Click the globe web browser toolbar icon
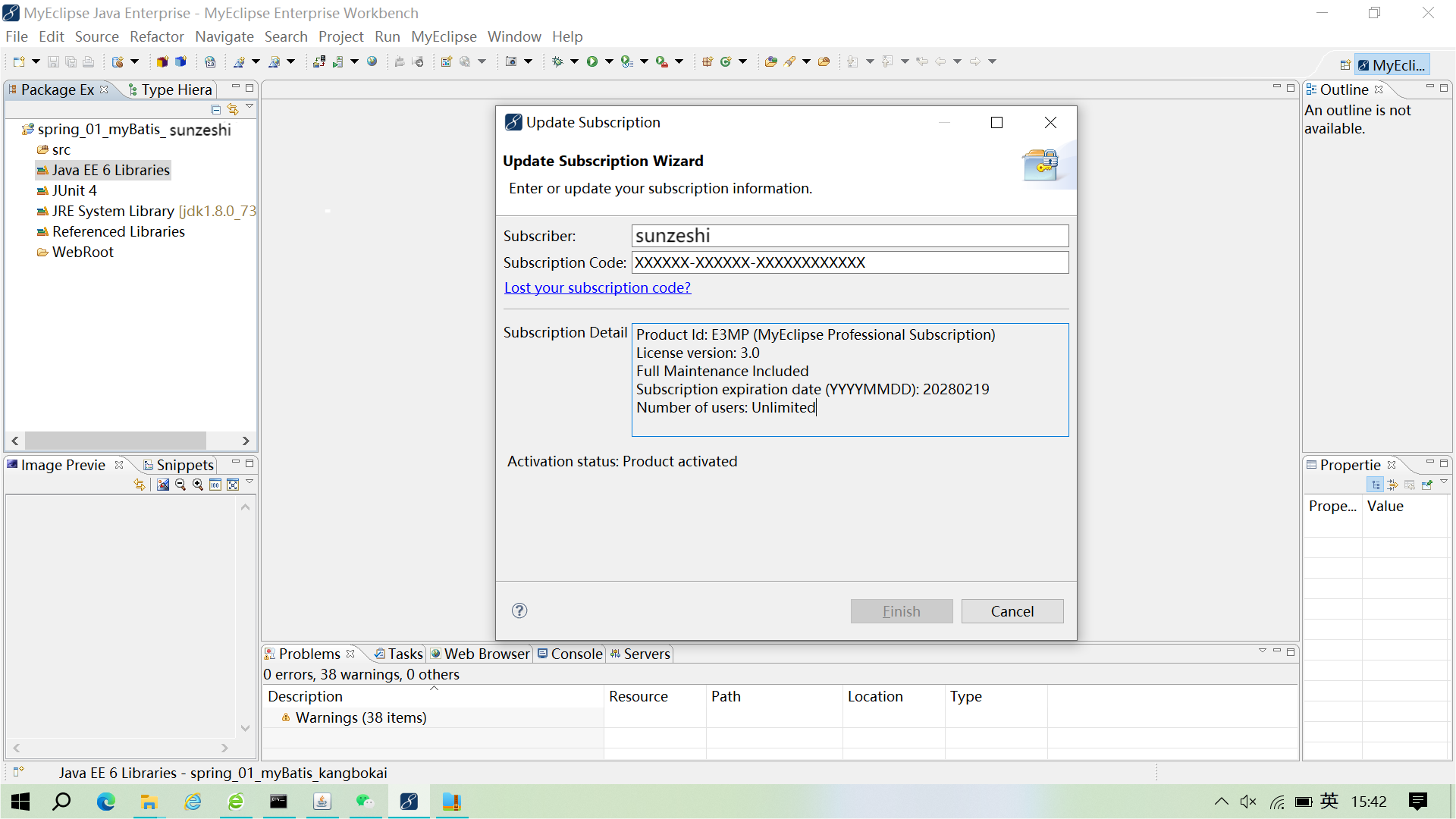Viewport: 1456px width, 819px height. [x=372, y=61]
